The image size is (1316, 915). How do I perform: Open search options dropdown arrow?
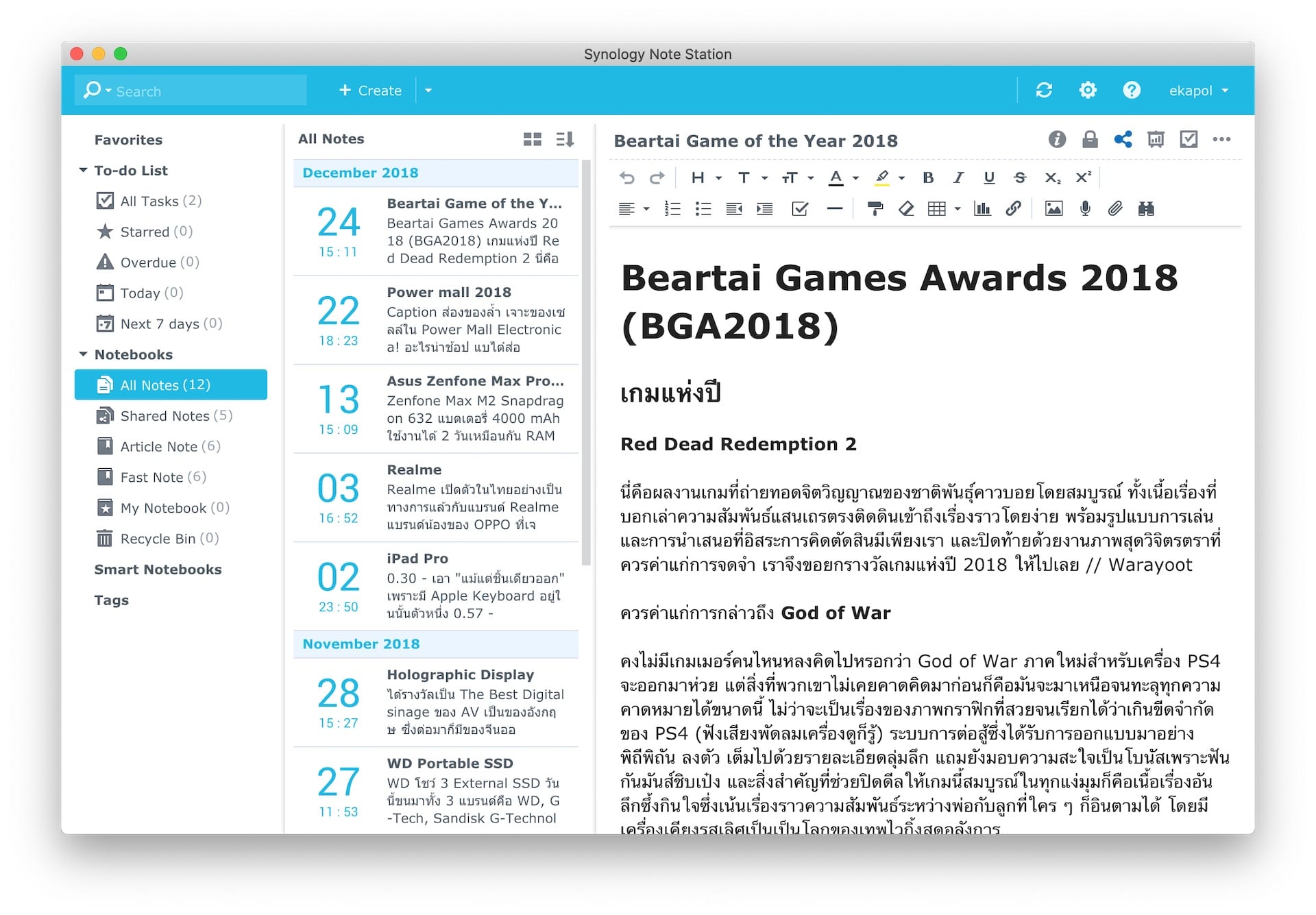[108, 90]
